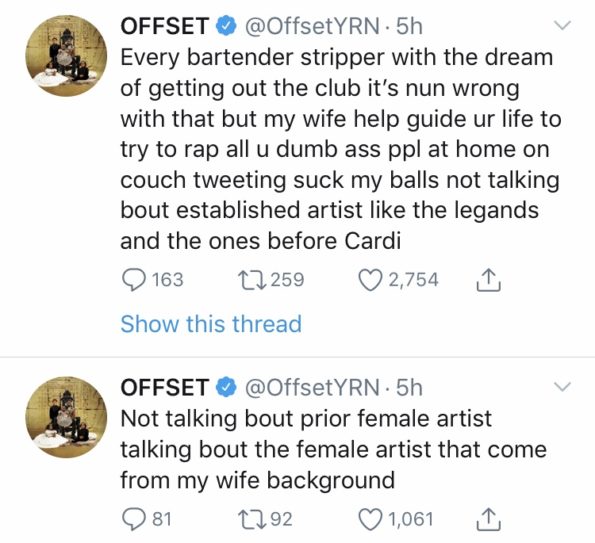The height and width of the screenshot is (543, 595).
Task: Show this thread
Action: [211, 324]
